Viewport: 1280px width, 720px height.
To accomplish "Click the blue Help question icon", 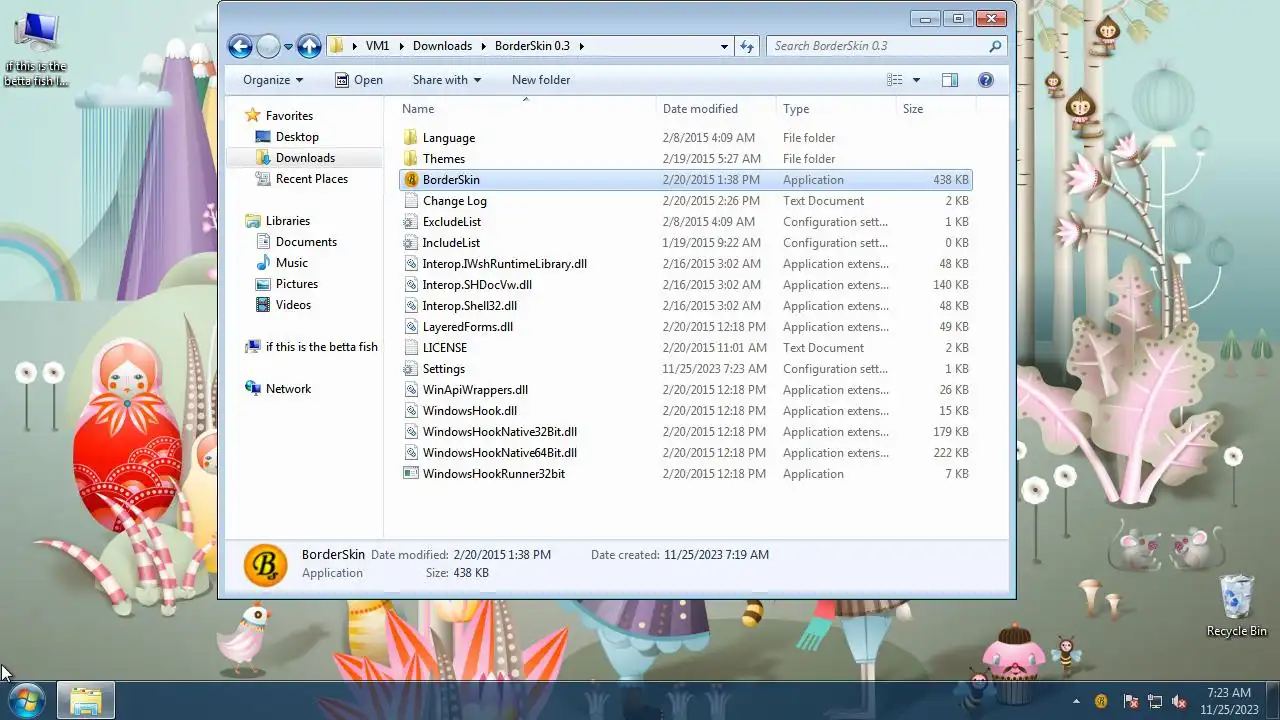I will 985,80.
